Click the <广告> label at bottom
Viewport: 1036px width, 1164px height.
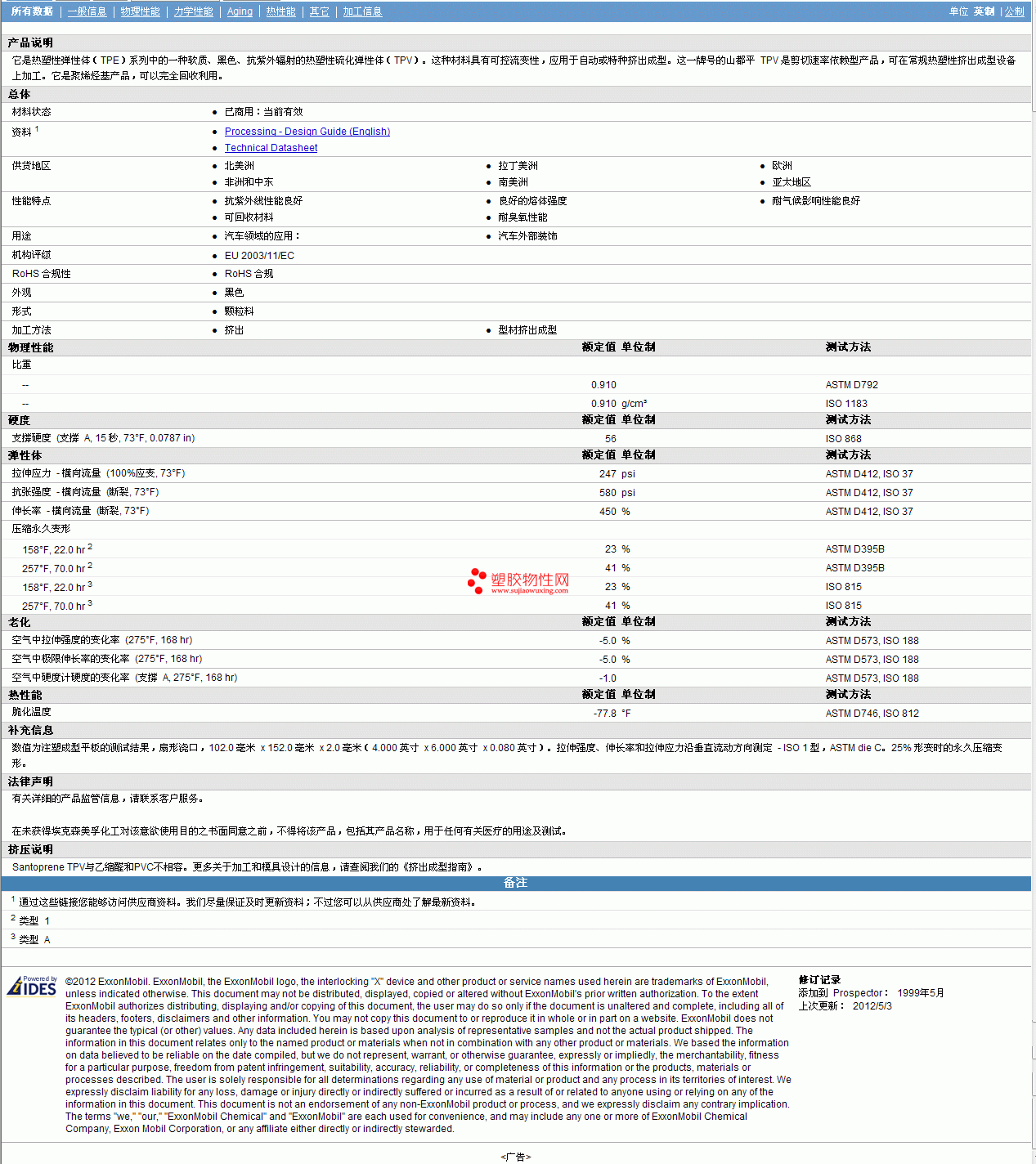(x=515, y=1157)
